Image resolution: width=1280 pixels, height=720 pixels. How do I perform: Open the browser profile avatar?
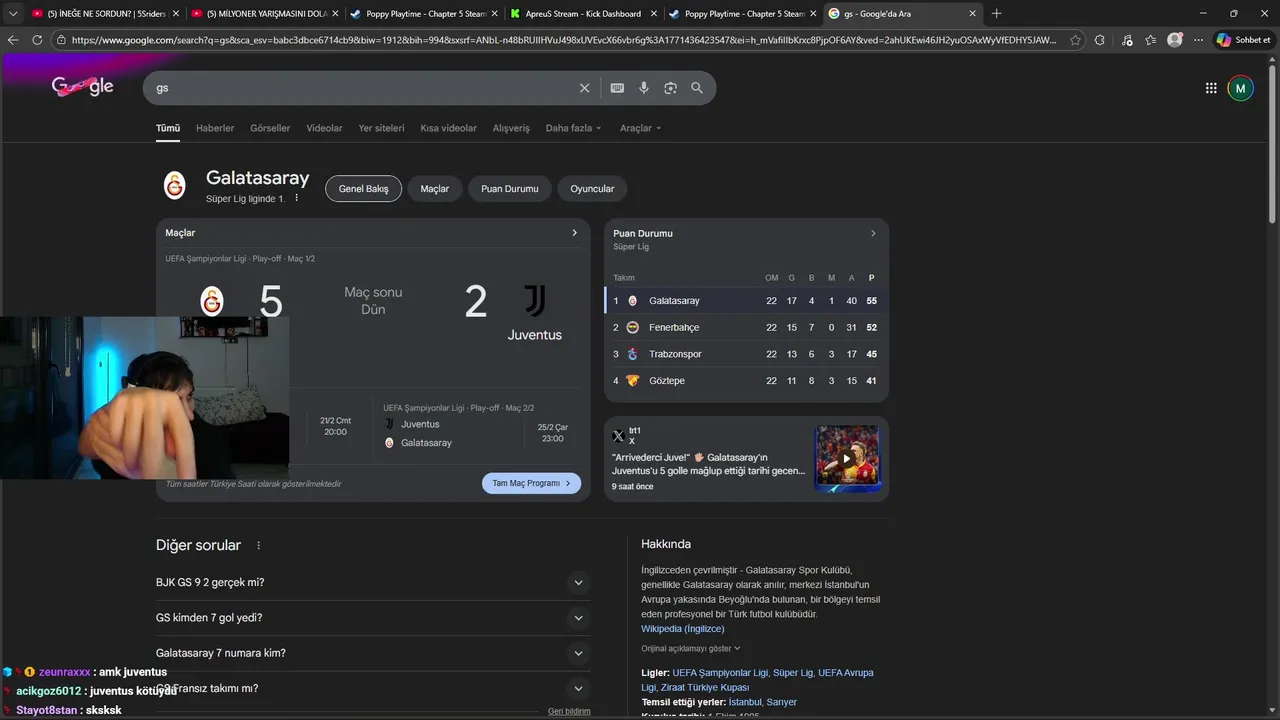click(1175, 40)
